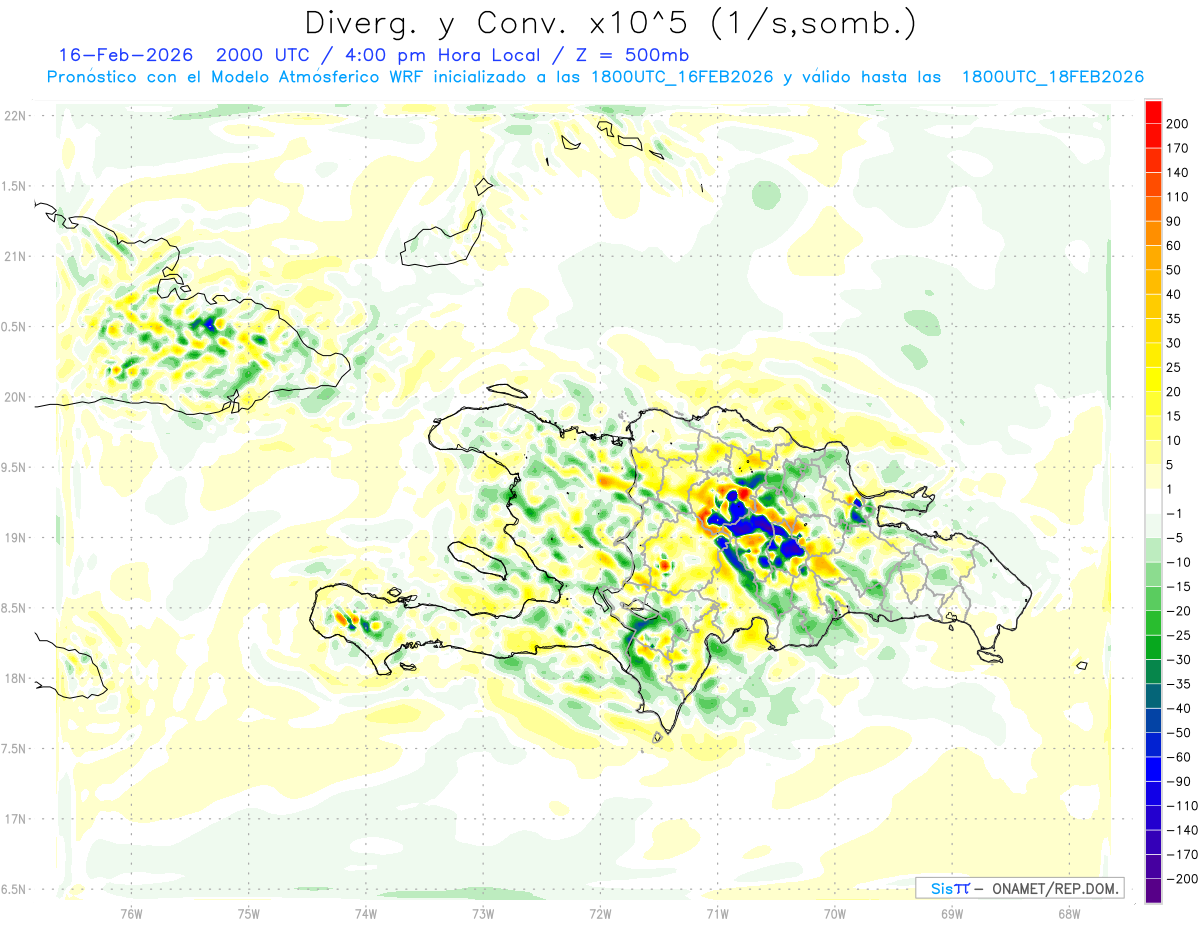Click the '19N' latitude label
The image size is (1200, 927).
point(15,538)
